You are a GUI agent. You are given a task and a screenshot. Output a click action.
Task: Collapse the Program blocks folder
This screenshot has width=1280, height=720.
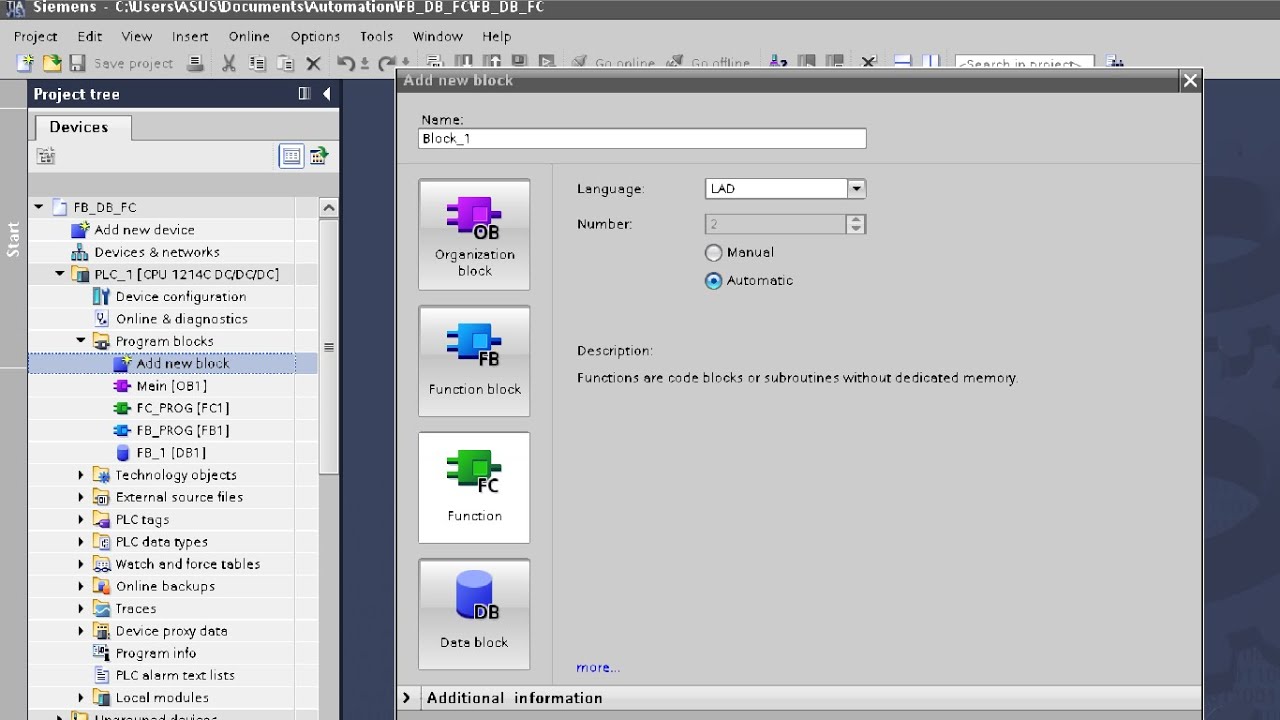(81, 341)
